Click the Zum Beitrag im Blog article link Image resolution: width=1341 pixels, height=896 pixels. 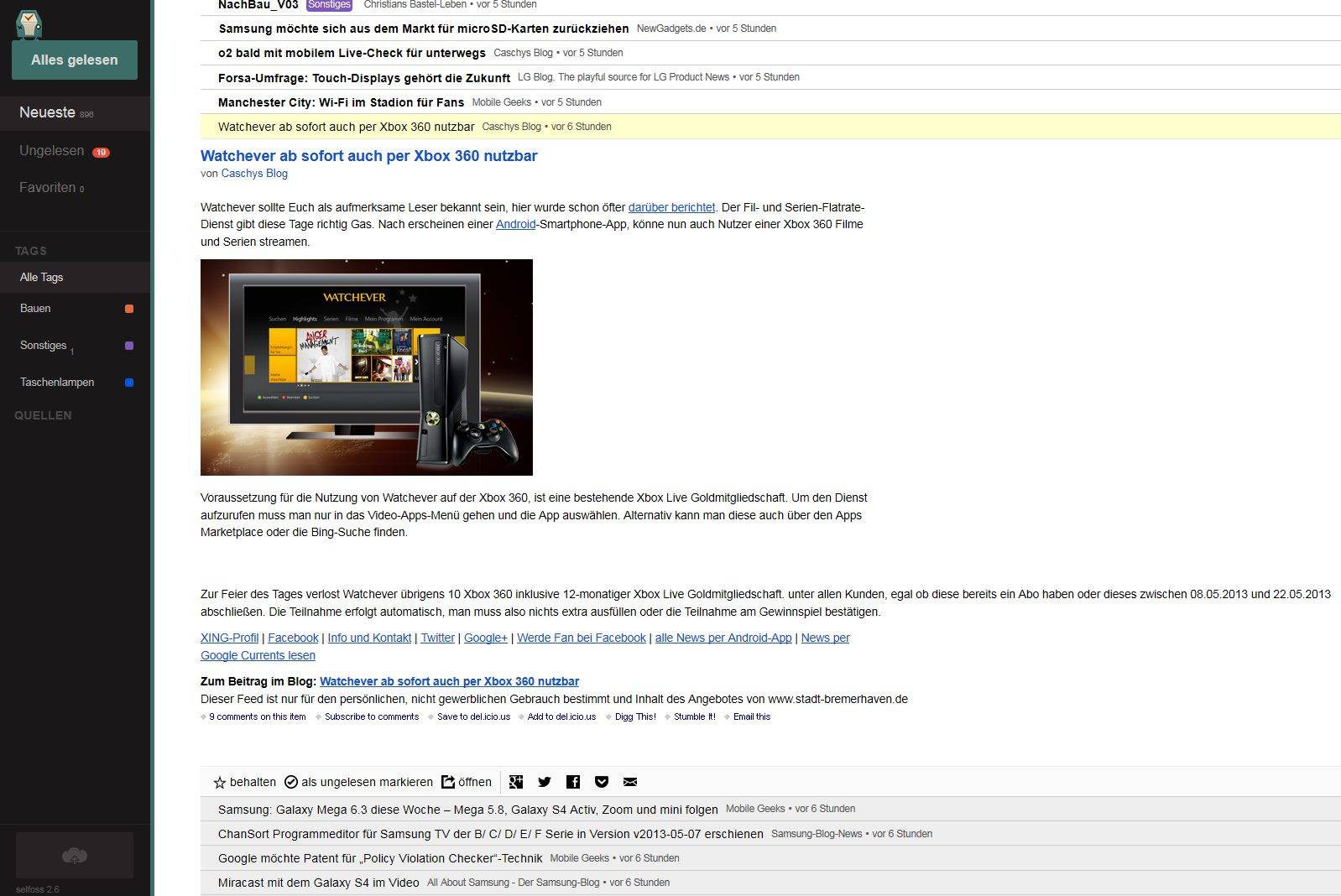tap(449, 681)
